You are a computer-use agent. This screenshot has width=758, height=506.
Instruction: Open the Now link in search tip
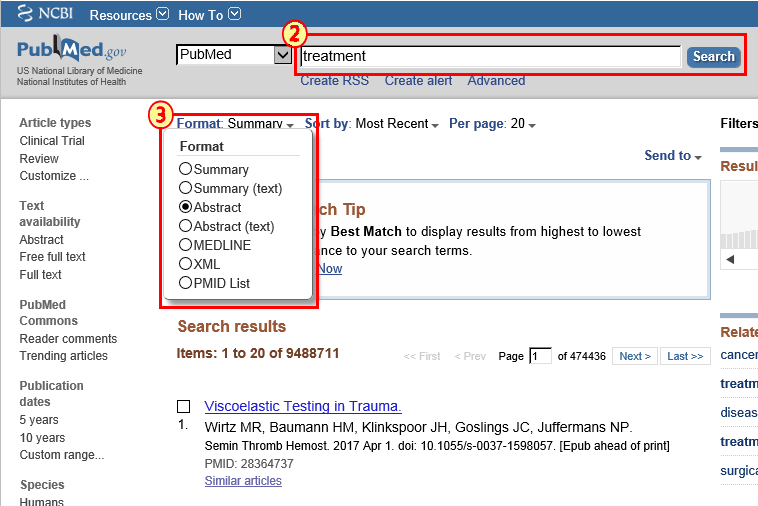point(330,269)
